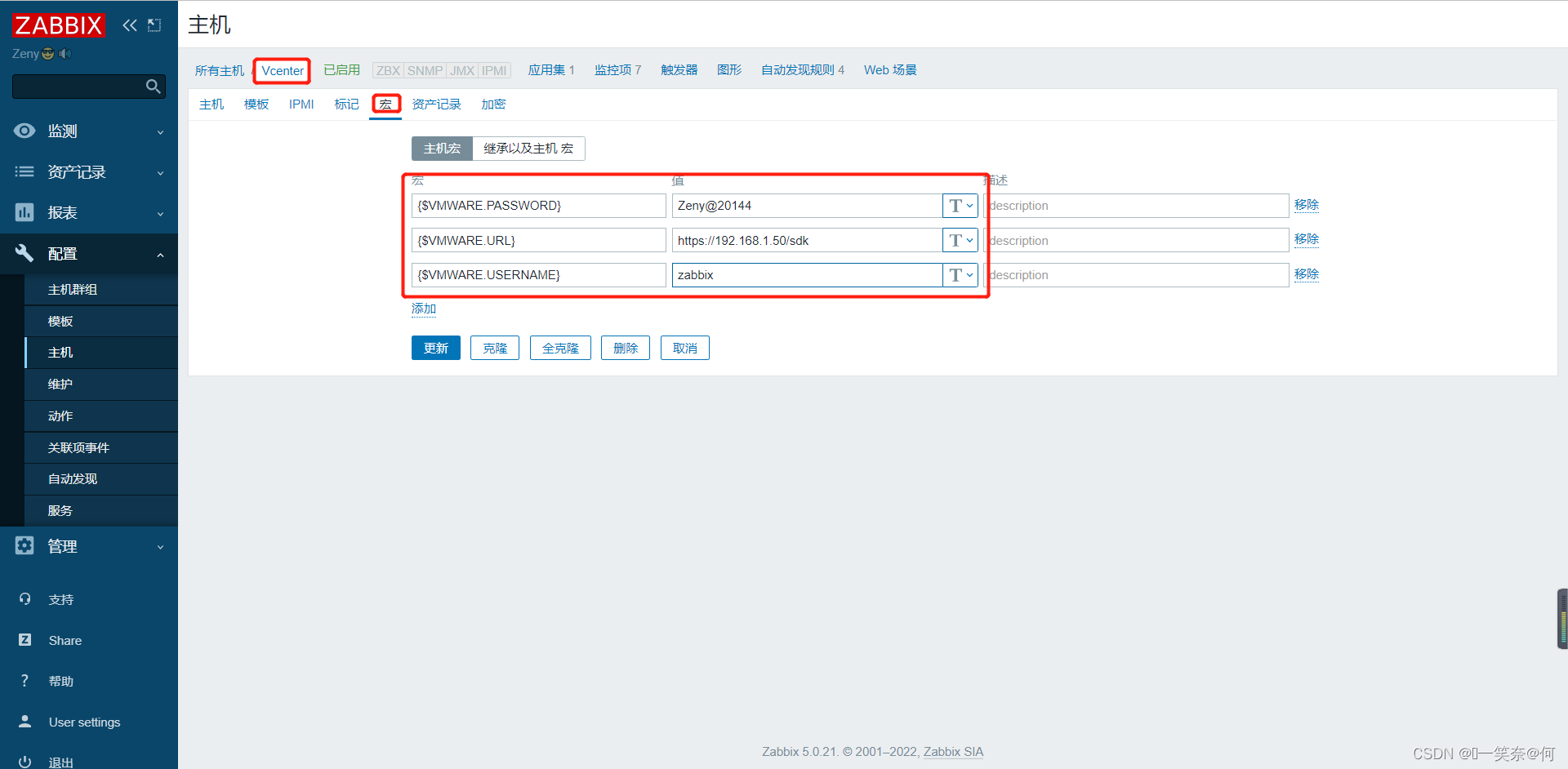Switch to 继承以及主机 宏 view
Screen dimensions: 1568x769
tap(528, 149)
